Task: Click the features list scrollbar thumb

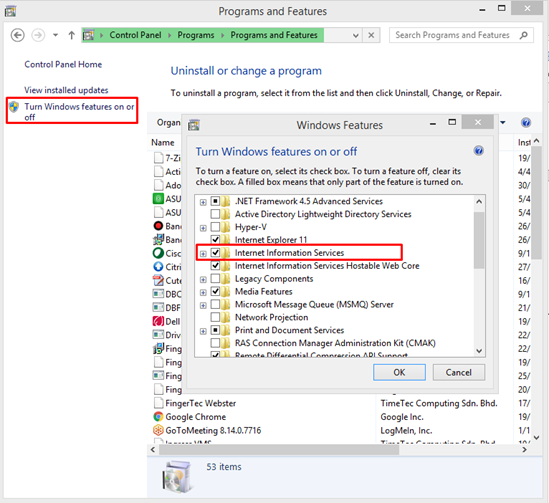Action: 479,240
